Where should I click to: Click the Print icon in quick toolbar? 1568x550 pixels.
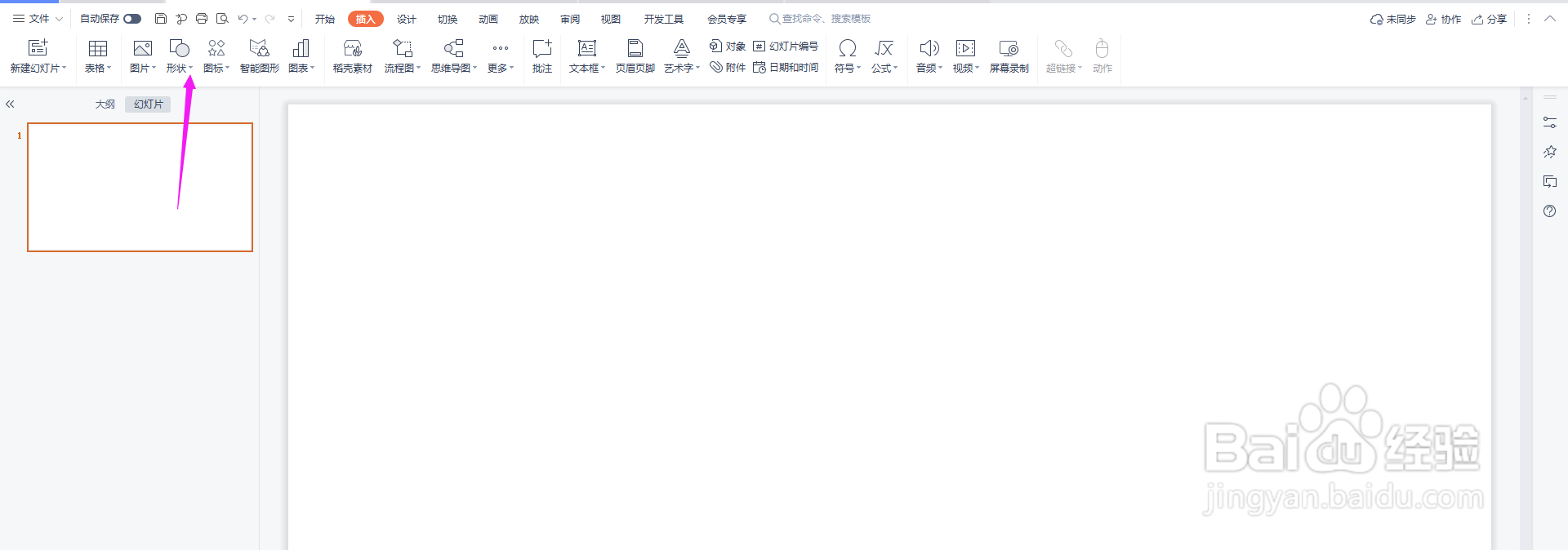(202, 19)
